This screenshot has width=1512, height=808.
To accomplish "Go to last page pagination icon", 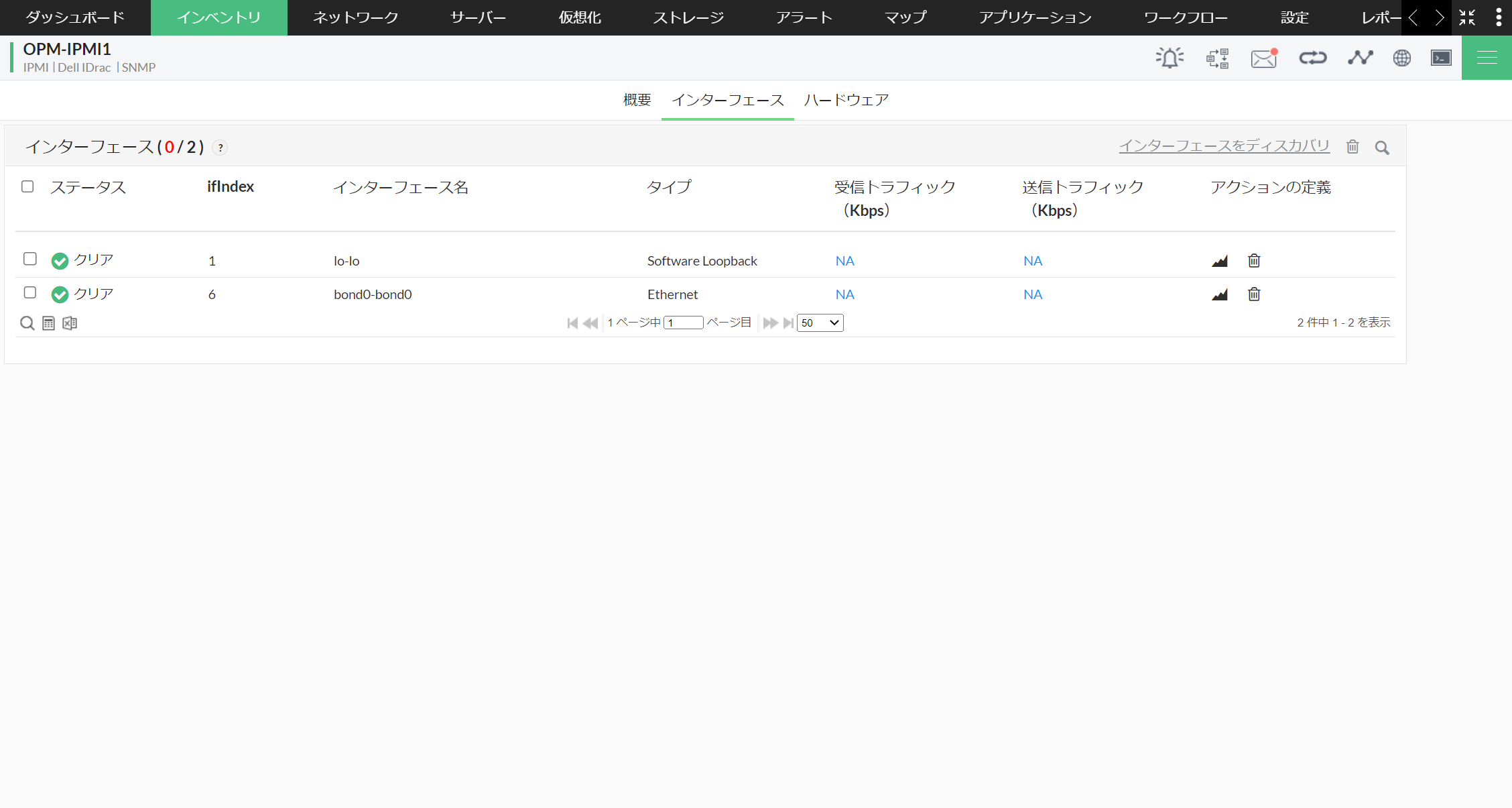I will (788, 323).
